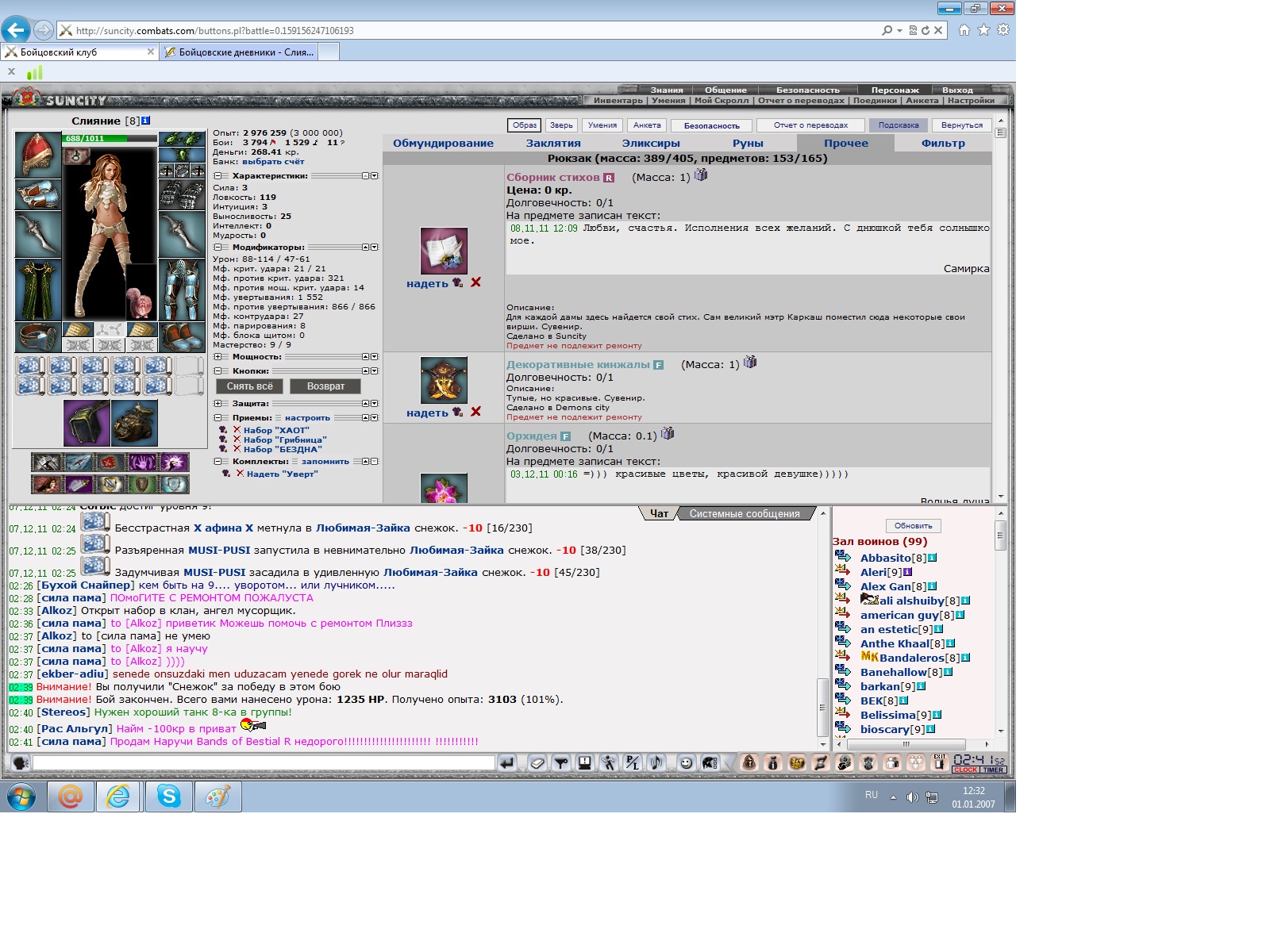This screenshot has height=952, width=1270.
Task: Open the Обмундирование inventory tab
Action: pos(443,144)
